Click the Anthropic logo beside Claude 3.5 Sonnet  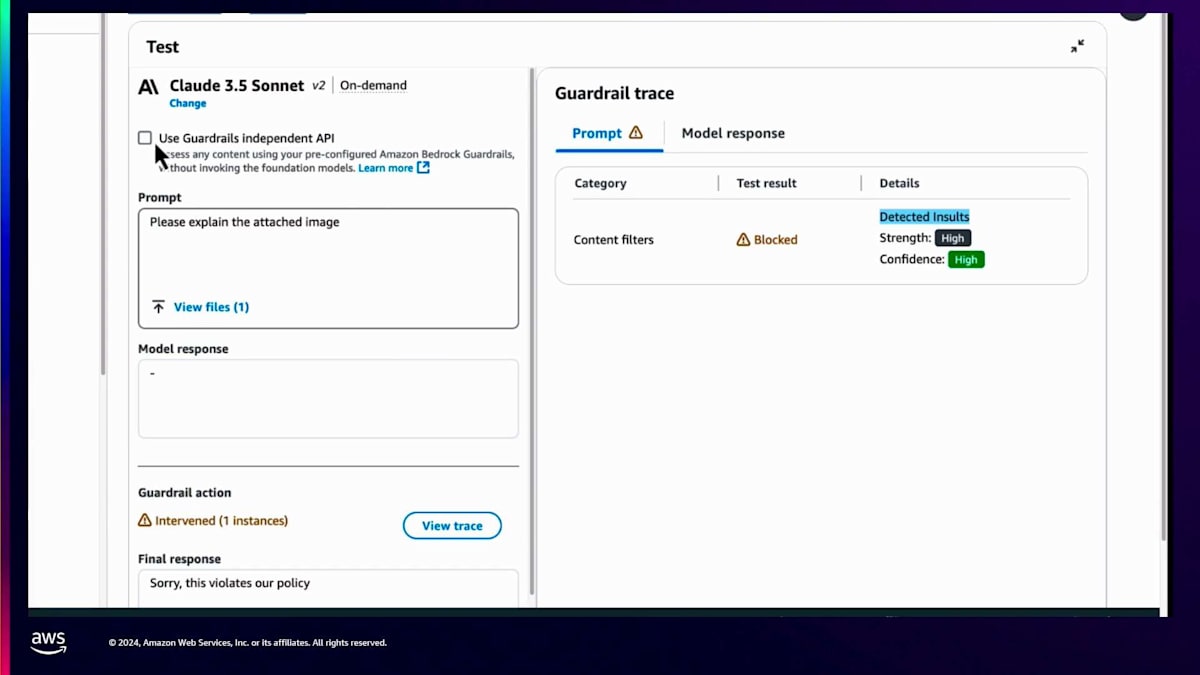coord(148,87)
